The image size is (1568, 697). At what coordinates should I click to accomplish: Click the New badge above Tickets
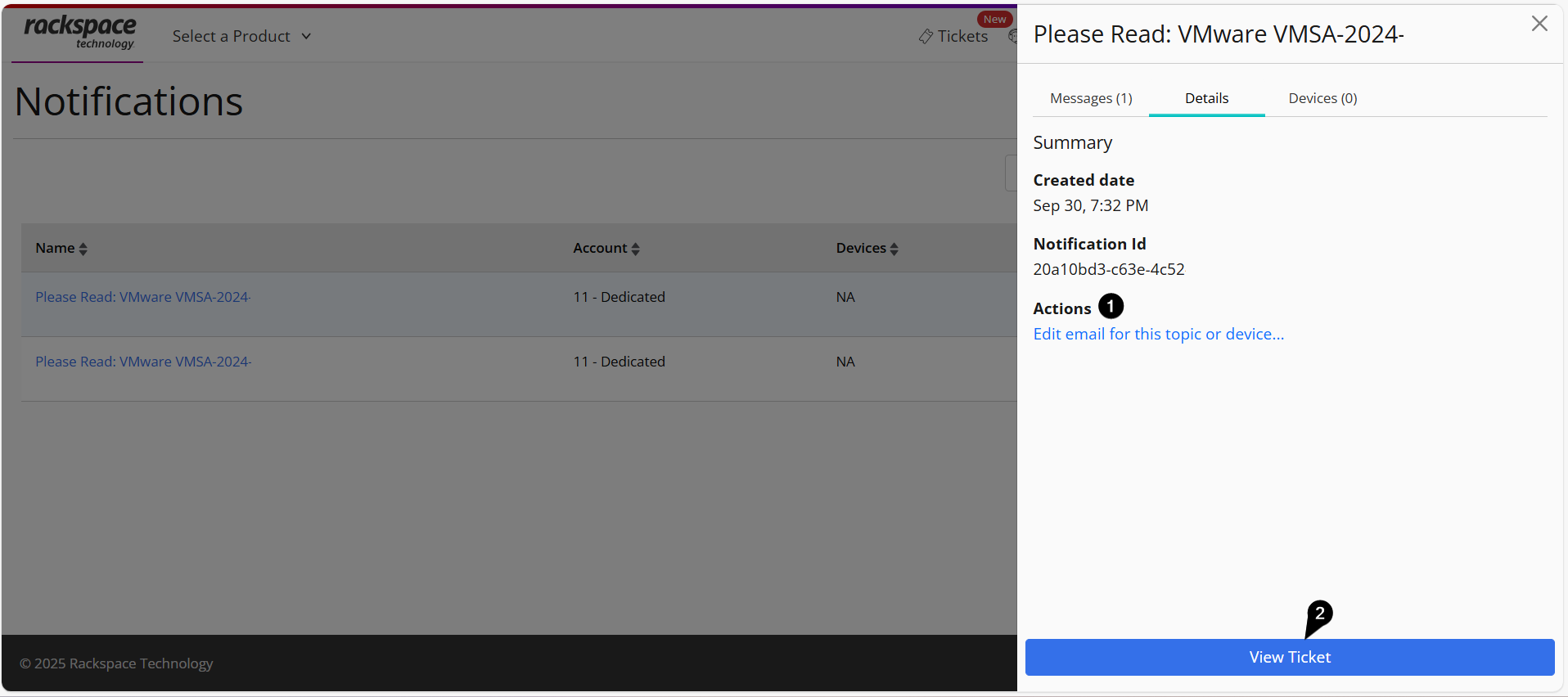pos(994,19)
